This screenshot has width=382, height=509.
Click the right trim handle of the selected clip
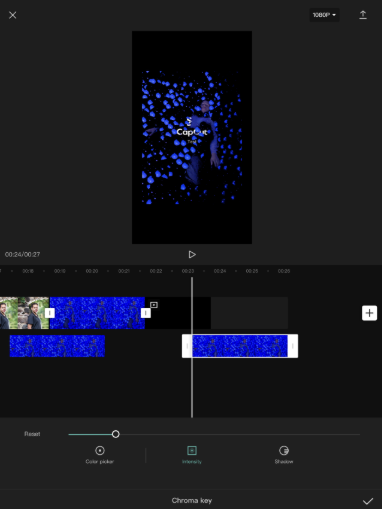click(x=293, y=346)
